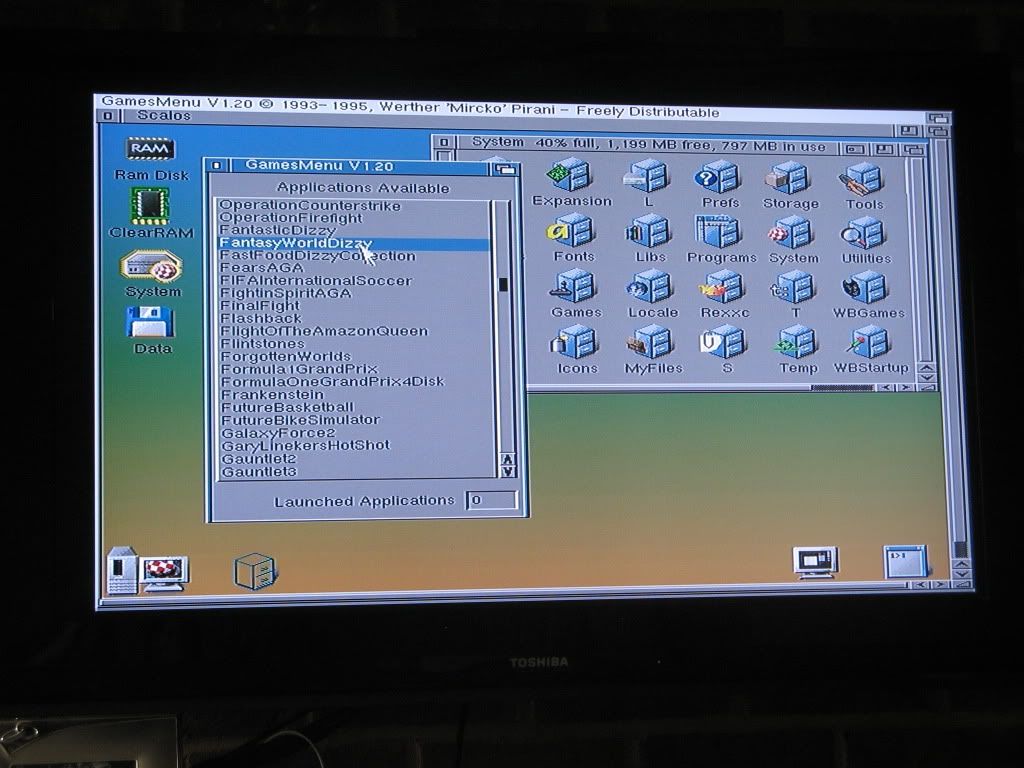1024x768 pixels.
Task: Open the S drawer icon
Action: [x=722, y=344]
